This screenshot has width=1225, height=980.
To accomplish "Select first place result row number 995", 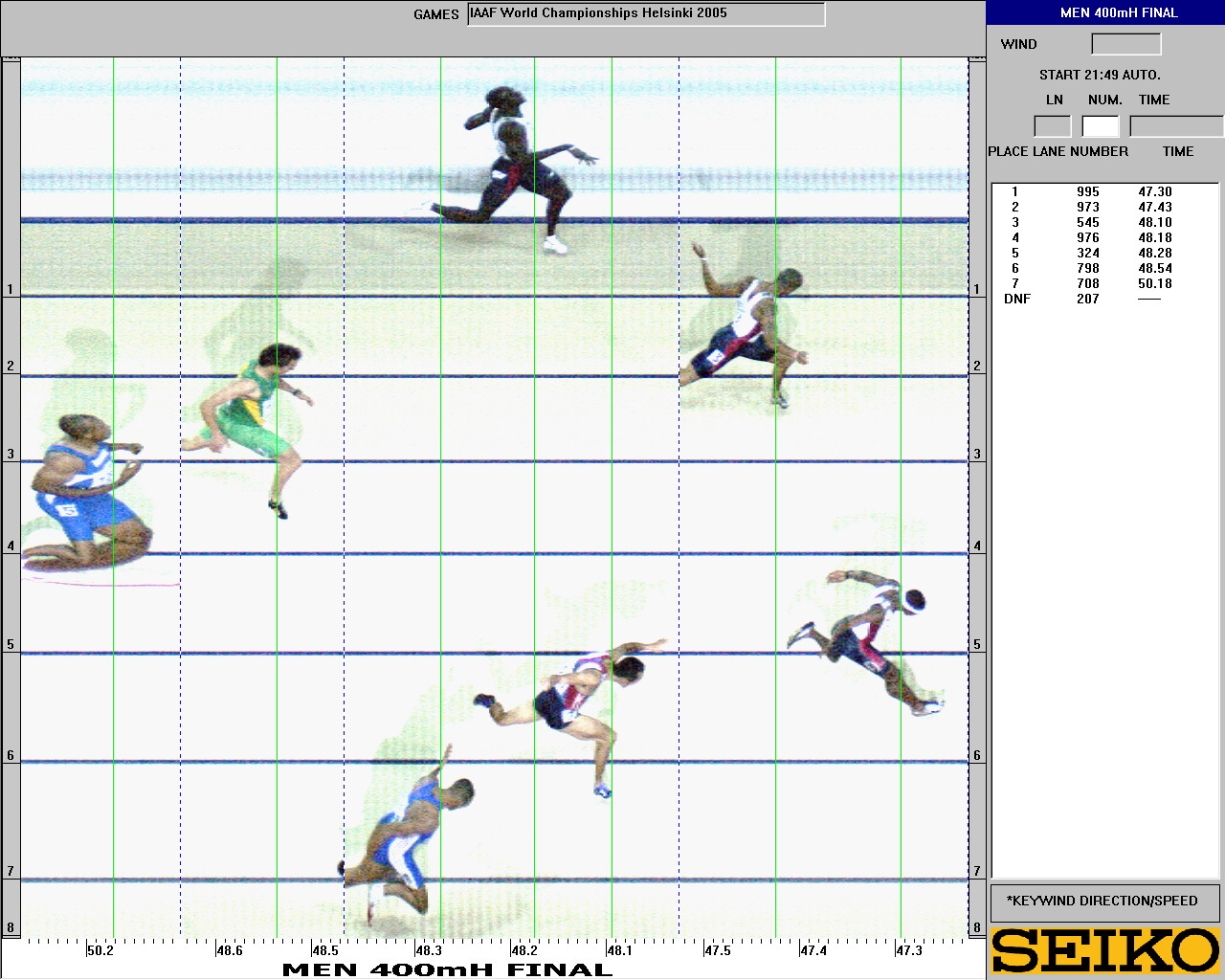I will (x=1087, y=191).
